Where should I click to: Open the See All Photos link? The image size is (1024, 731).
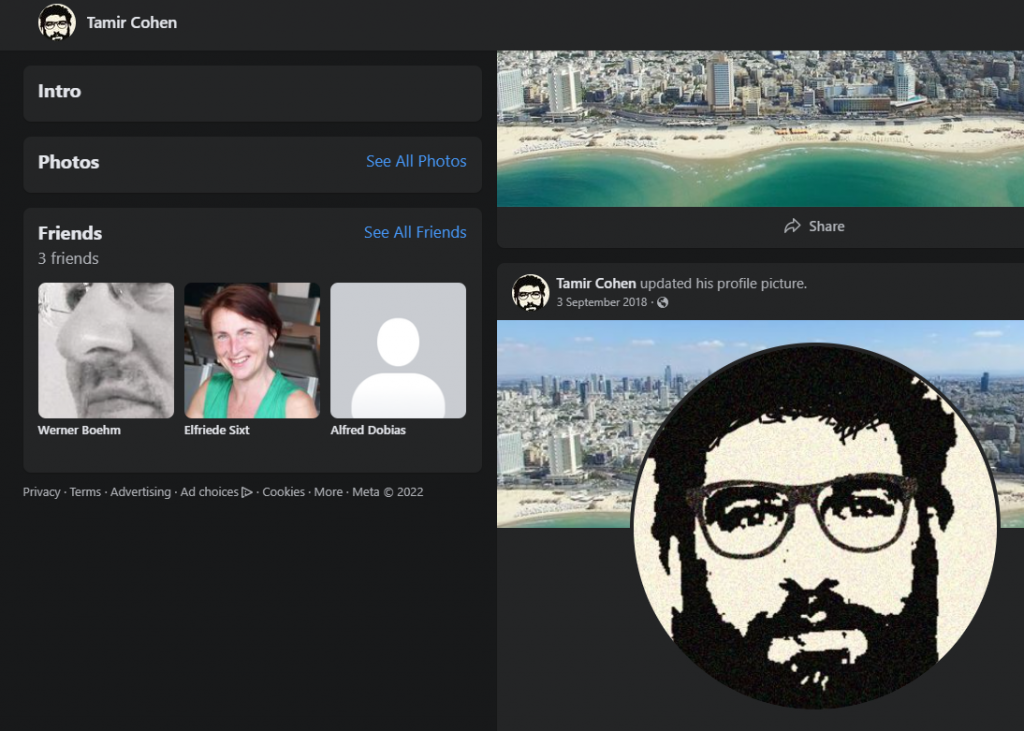pyautogui.click(x=416, y=161)
